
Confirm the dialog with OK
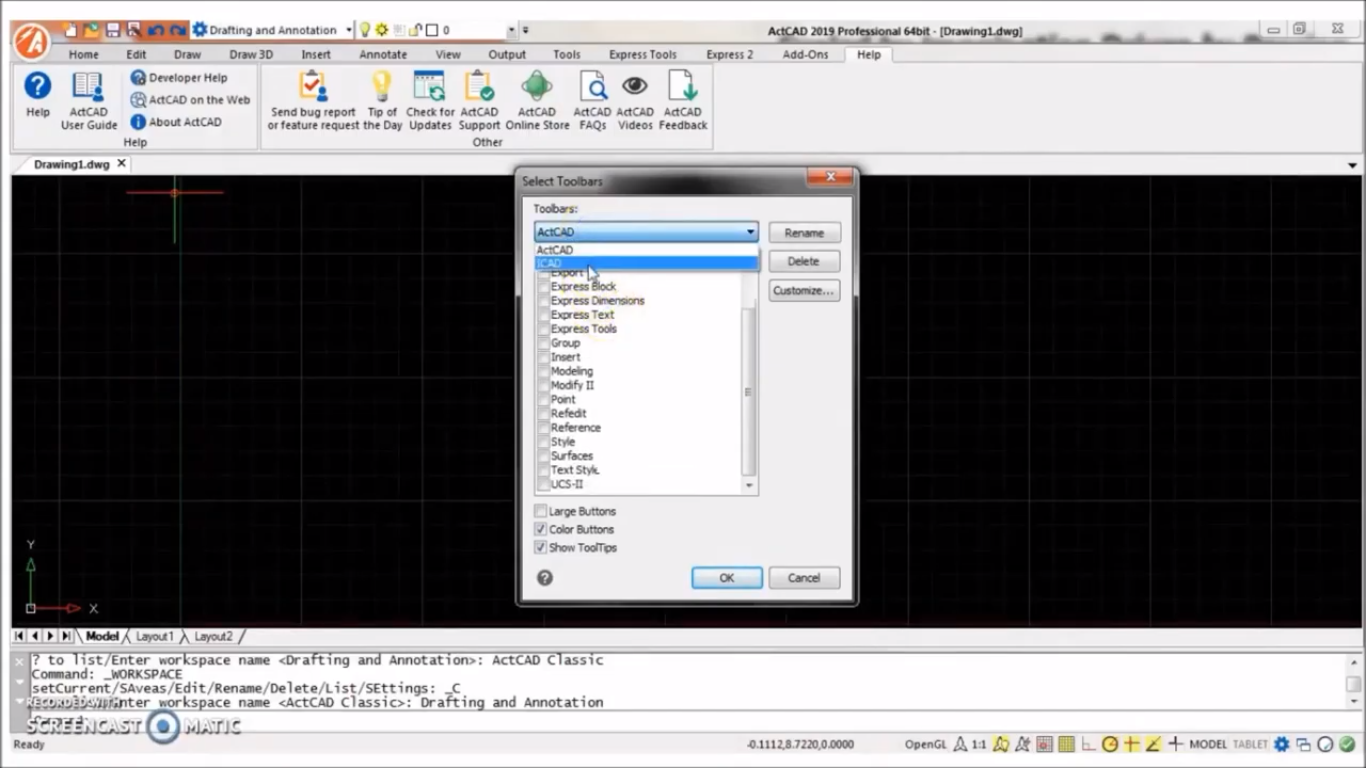(x=727, y=578)
